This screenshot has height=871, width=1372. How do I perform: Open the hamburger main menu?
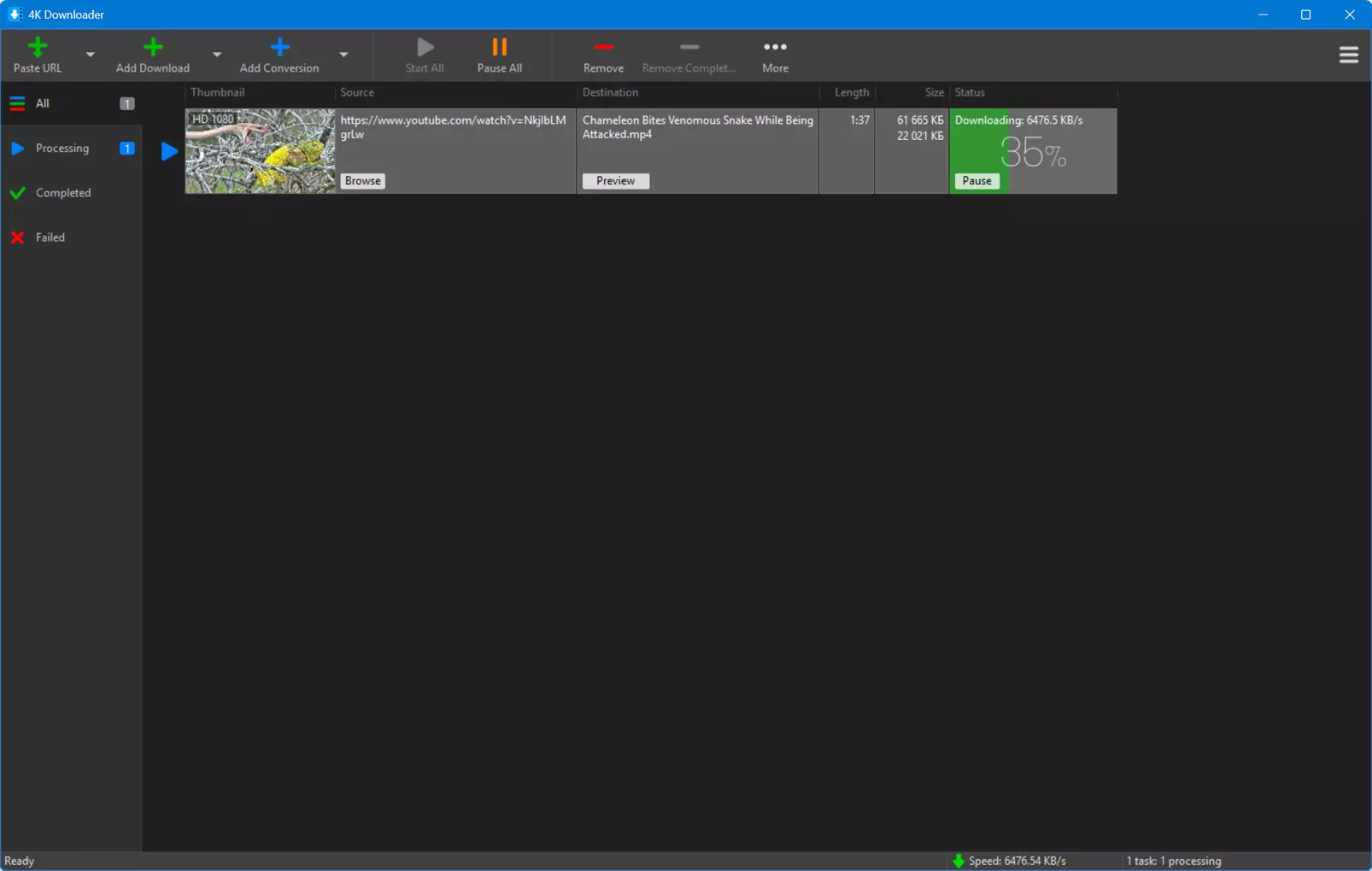[1349, 55]
